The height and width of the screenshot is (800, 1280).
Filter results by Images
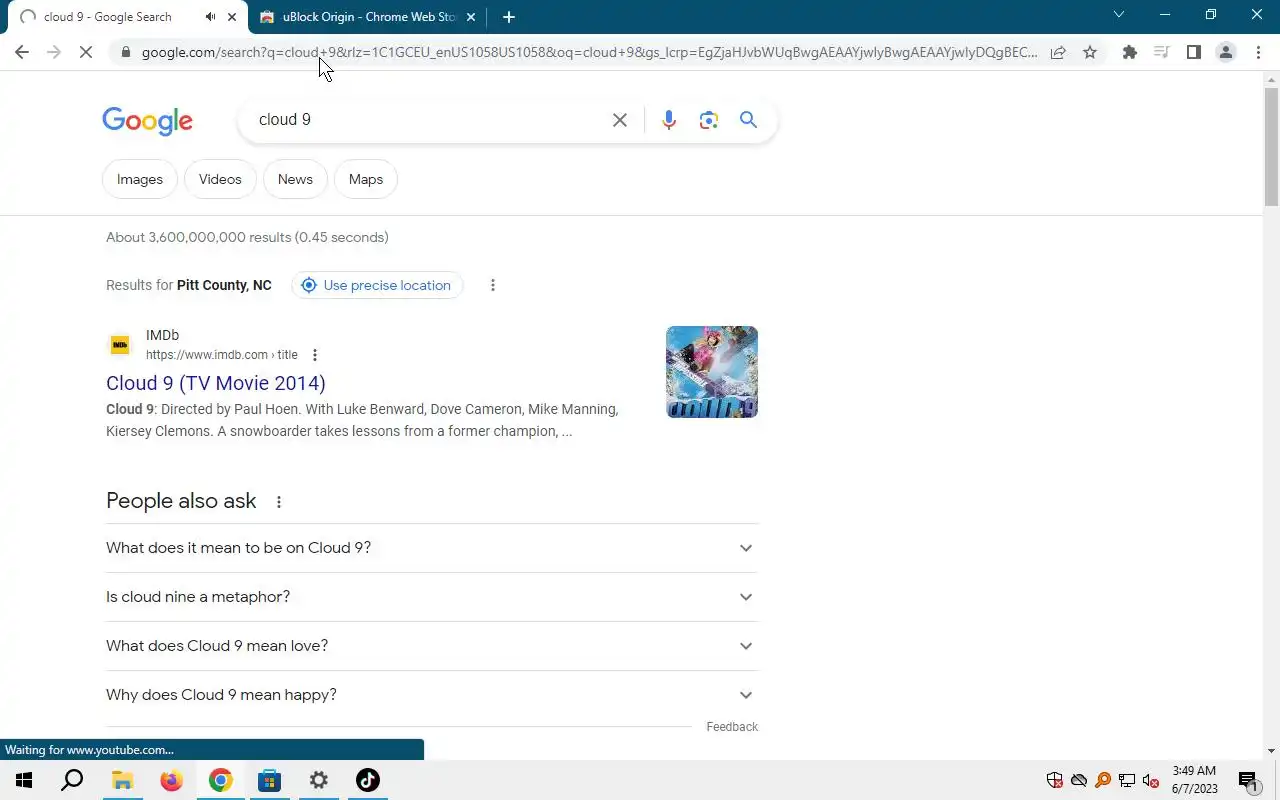tap(140, 179)
